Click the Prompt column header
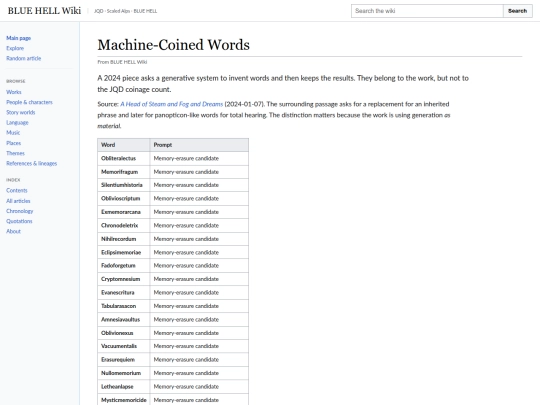 point(199,145)
